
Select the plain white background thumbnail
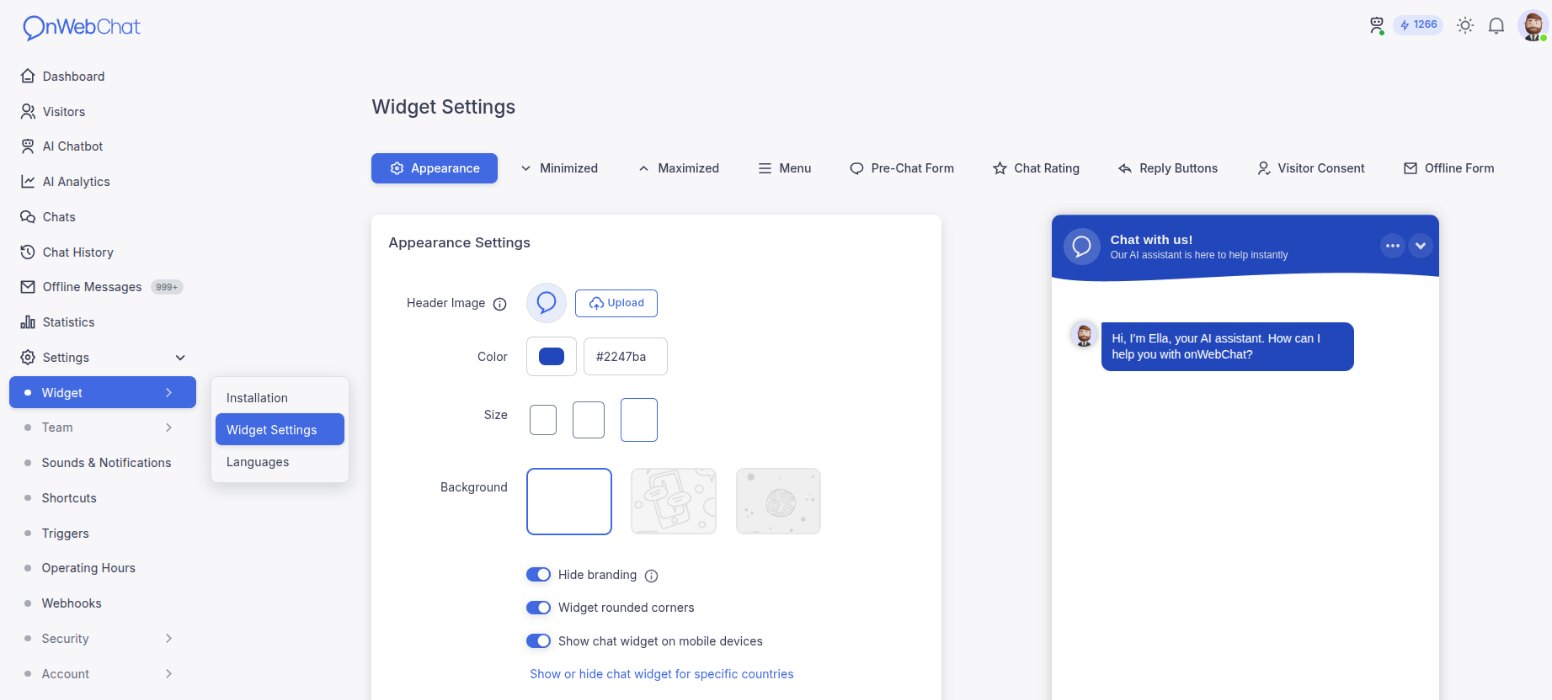pyautogui.click(x=569, y=501)
